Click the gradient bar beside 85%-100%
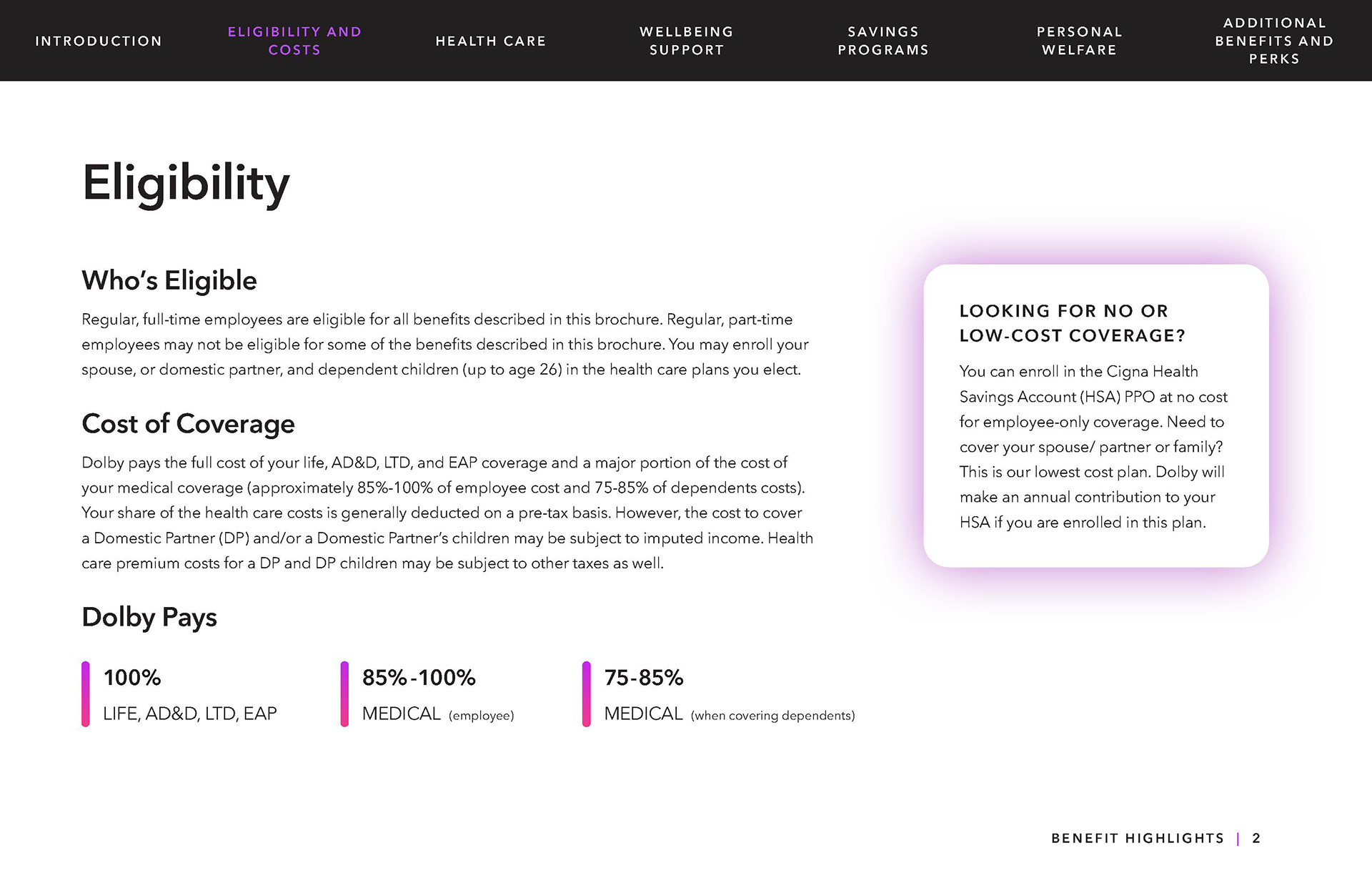The image size is (1372, 888). click(x=344, y=694)
